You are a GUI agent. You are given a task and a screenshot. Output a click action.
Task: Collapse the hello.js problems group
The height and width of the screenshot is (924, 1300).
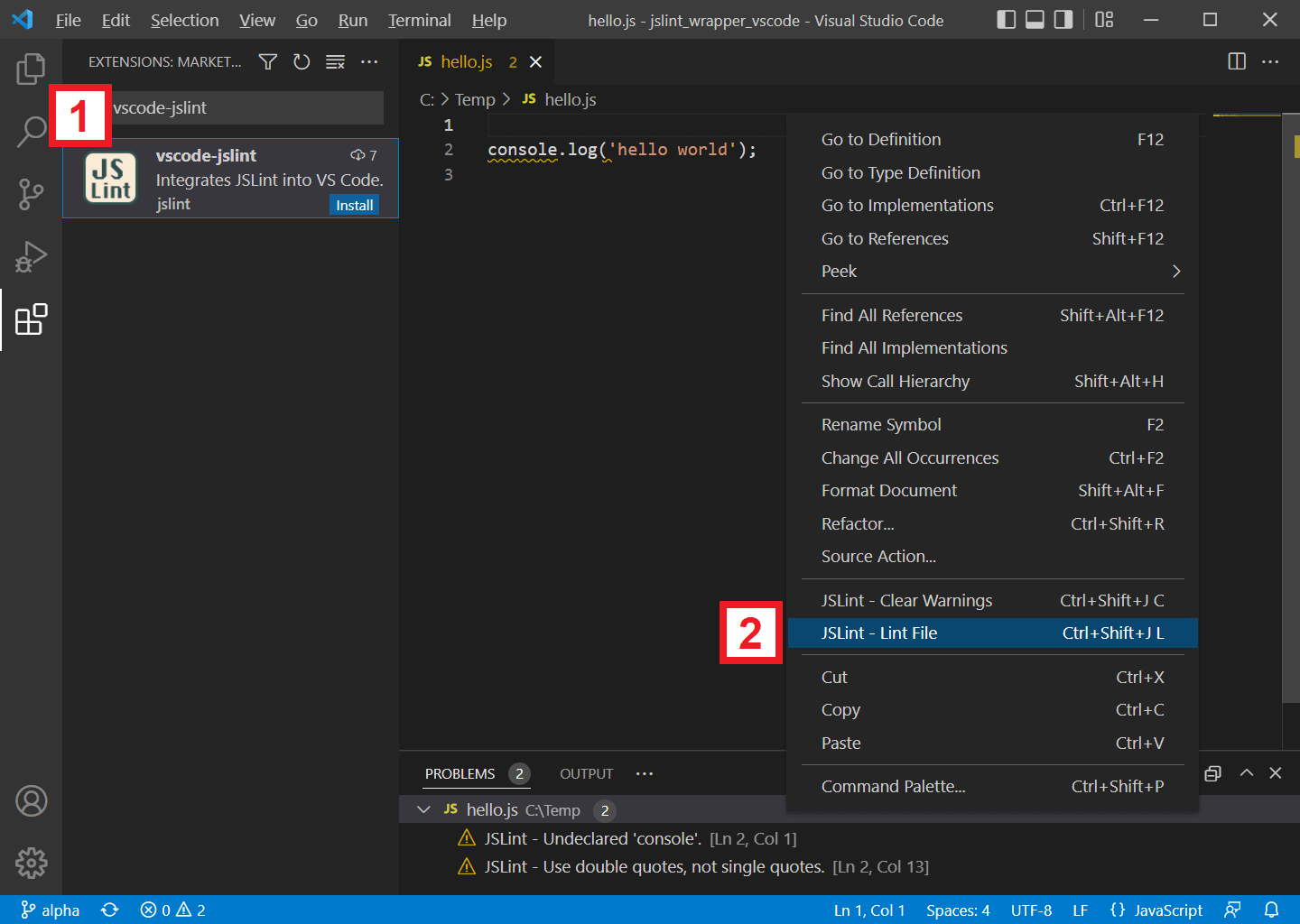(x=423, y=809)
